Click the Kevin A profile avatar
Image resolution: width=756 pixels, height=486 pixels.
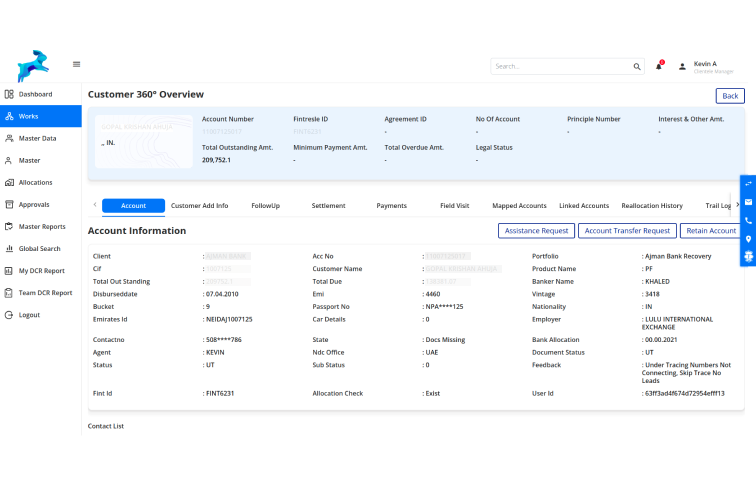682,67
